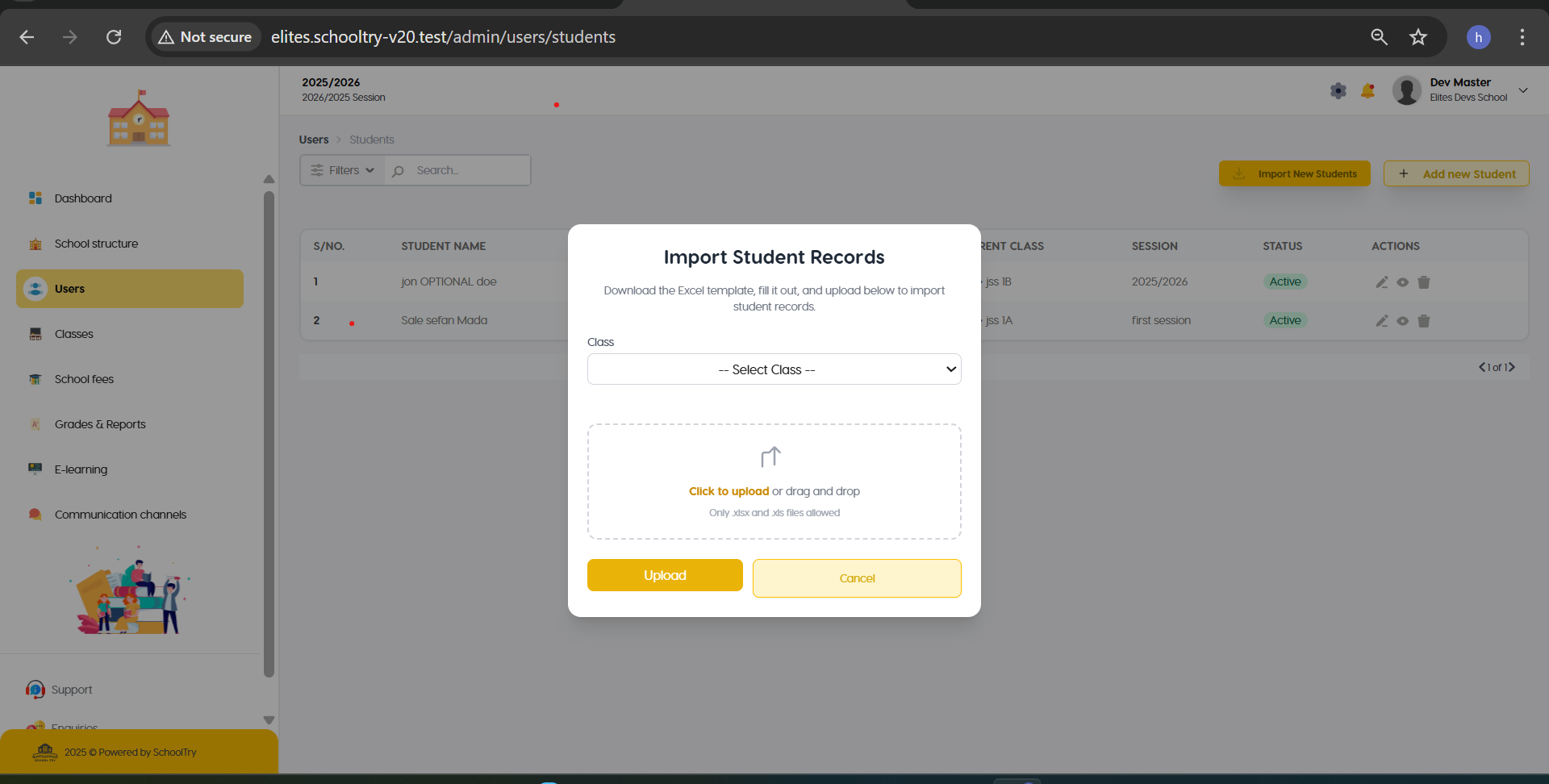Click the yellow Upload button

click(665, 575)
